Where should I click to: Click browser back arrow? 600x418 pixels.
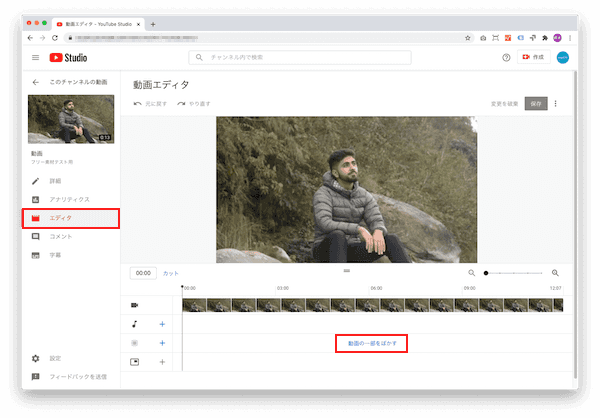click(x=30, y=38)
